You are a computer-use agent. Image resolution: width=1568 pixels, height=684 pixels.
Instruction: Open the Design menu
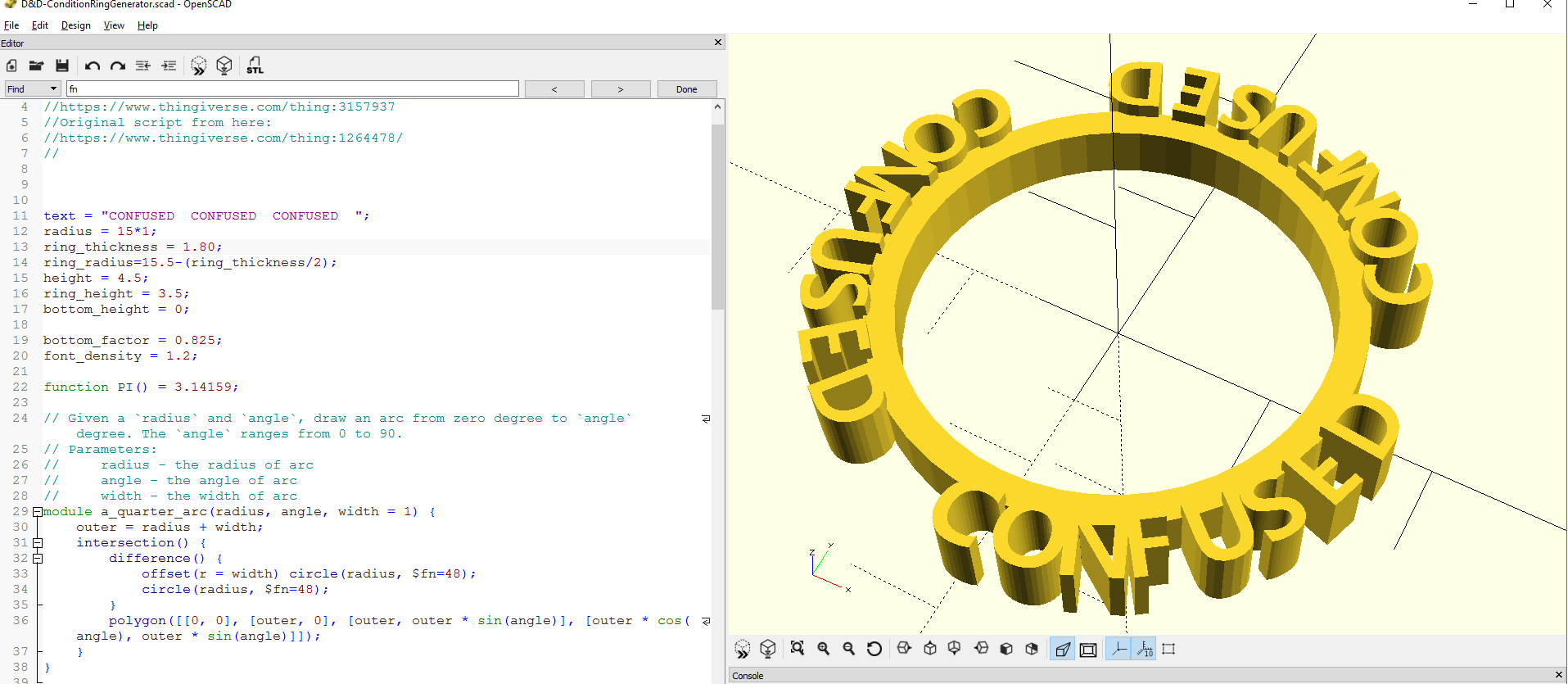pyautogui.click(x=76, y=25)
